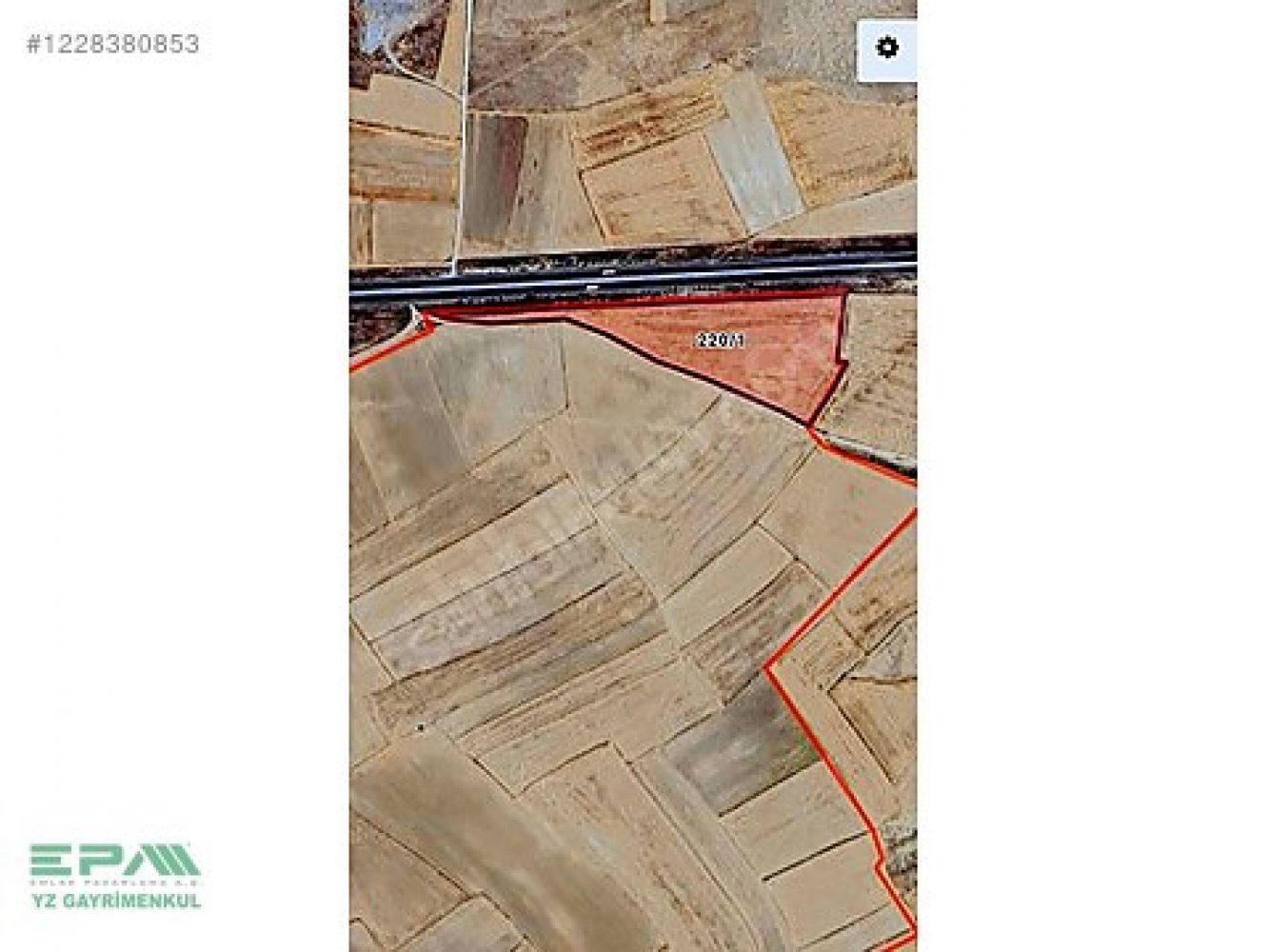The height and width of the screenshot is (952, 1269).
Task: Click the southern vertex of parcel 220/1
Action: tap(811, 423)
